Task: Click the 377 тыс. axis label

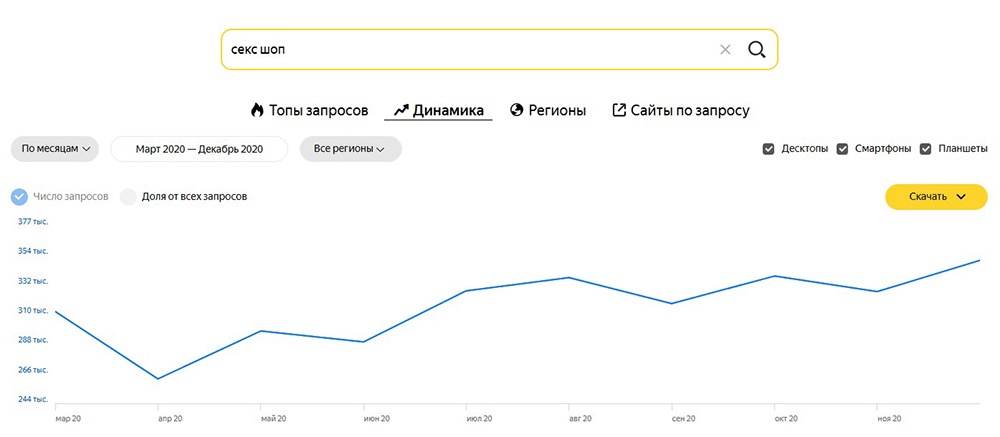Action: 34,221
